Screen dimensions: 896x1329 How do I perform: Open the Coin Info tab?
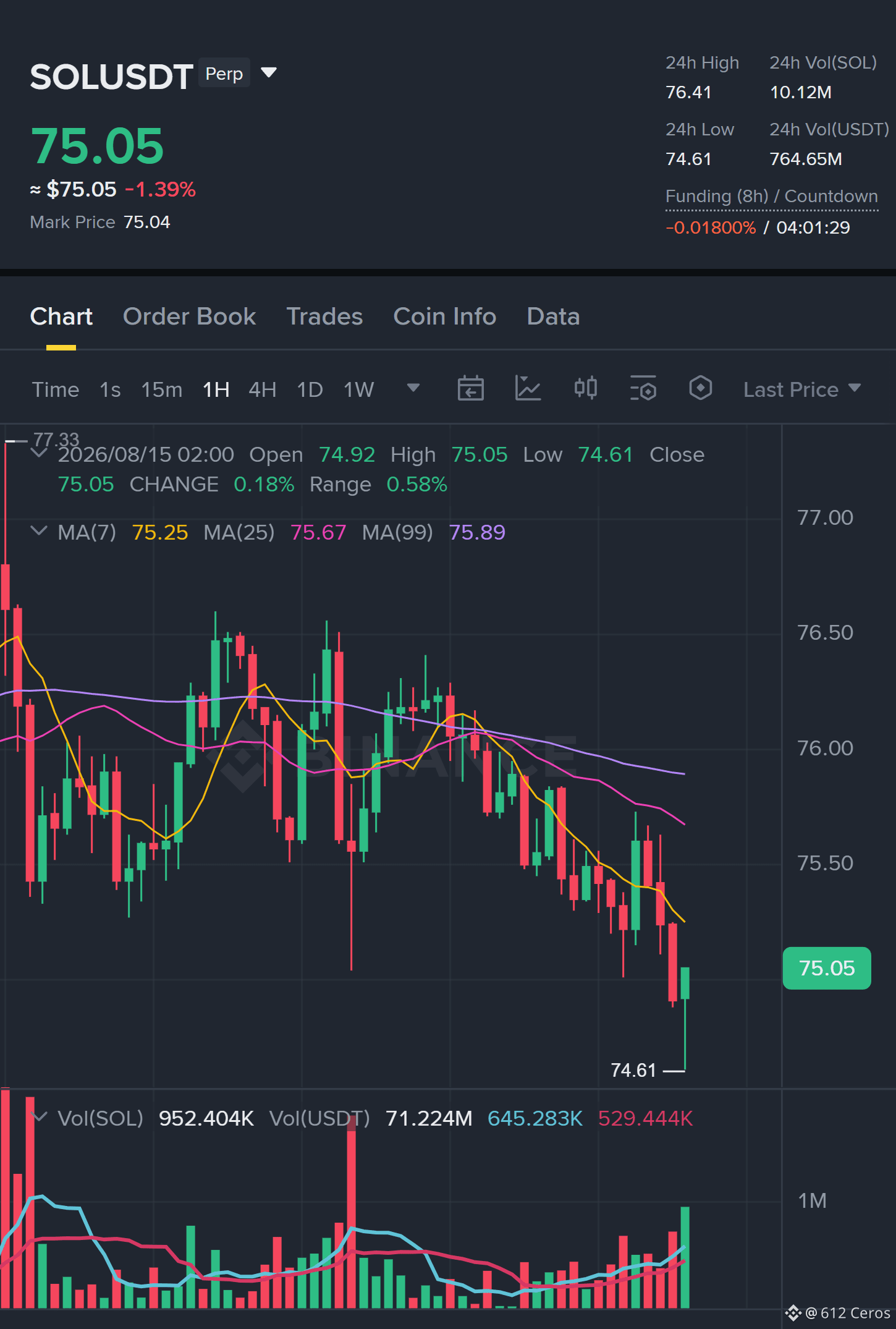click(445, 316)
